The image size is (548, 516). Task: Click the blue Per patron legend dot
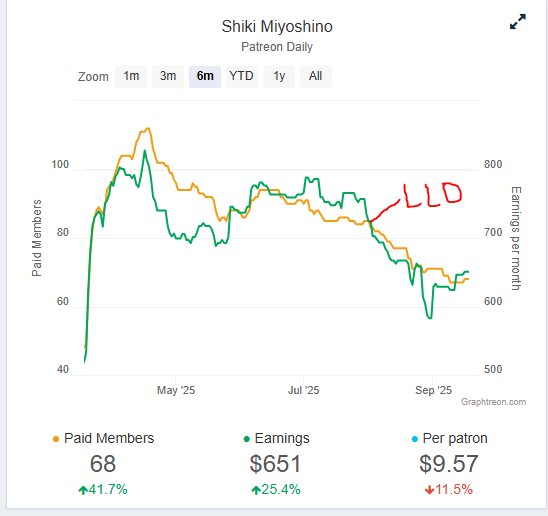(415, 439)
